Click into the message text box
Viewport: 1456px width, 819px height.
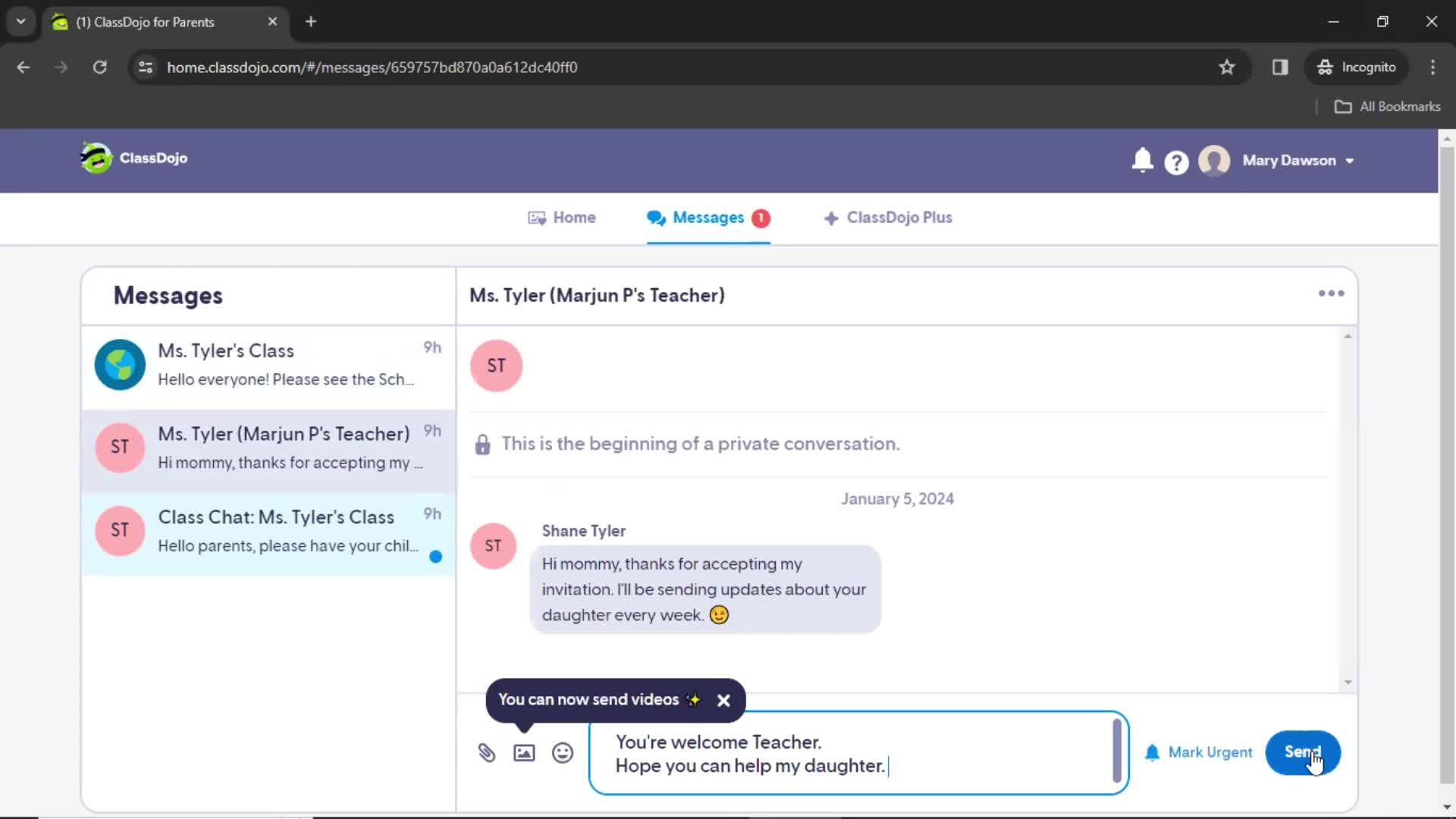pos(858,754)
